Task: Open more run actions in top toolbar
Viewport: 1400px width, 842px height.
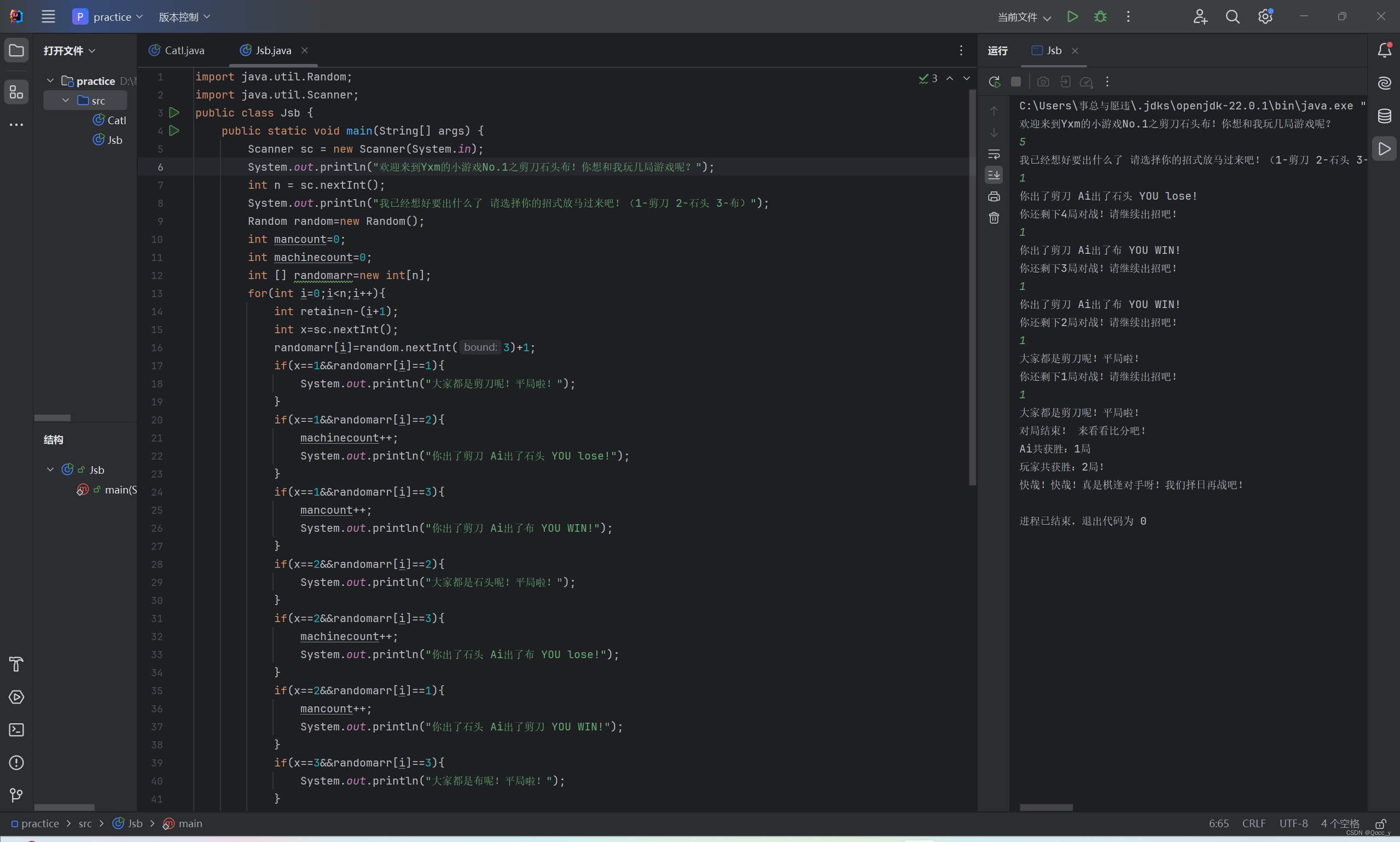Action: pos(1128,16)
